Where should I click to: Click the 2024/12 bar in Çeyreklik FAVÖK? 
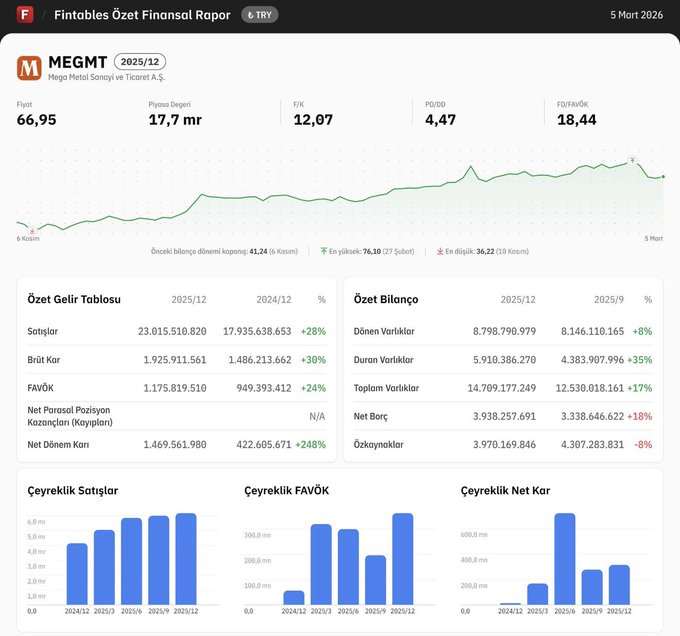[294, 597]
